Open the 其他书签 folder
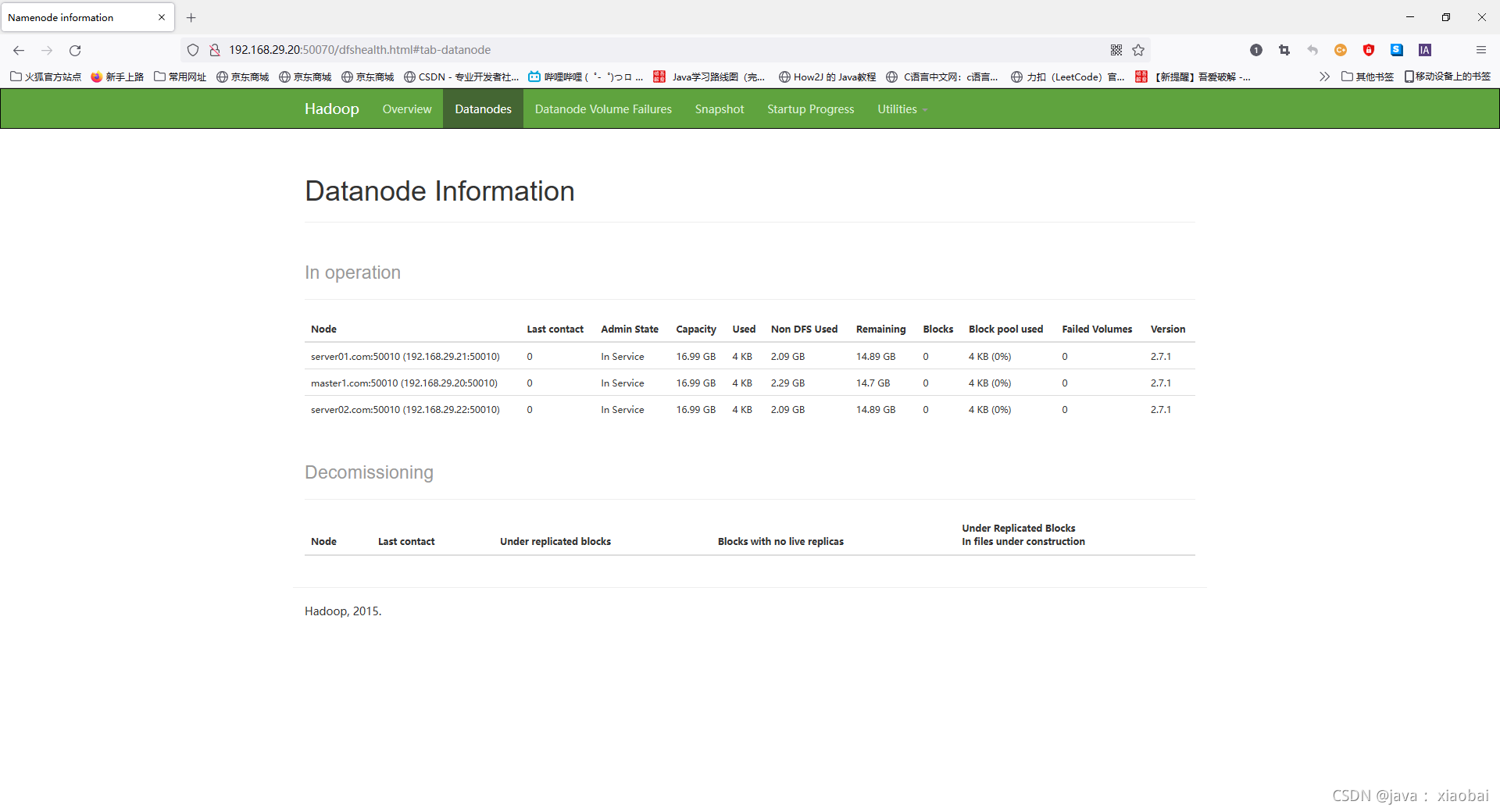This screenshot has width=1500, height=812. [1368, 77]
